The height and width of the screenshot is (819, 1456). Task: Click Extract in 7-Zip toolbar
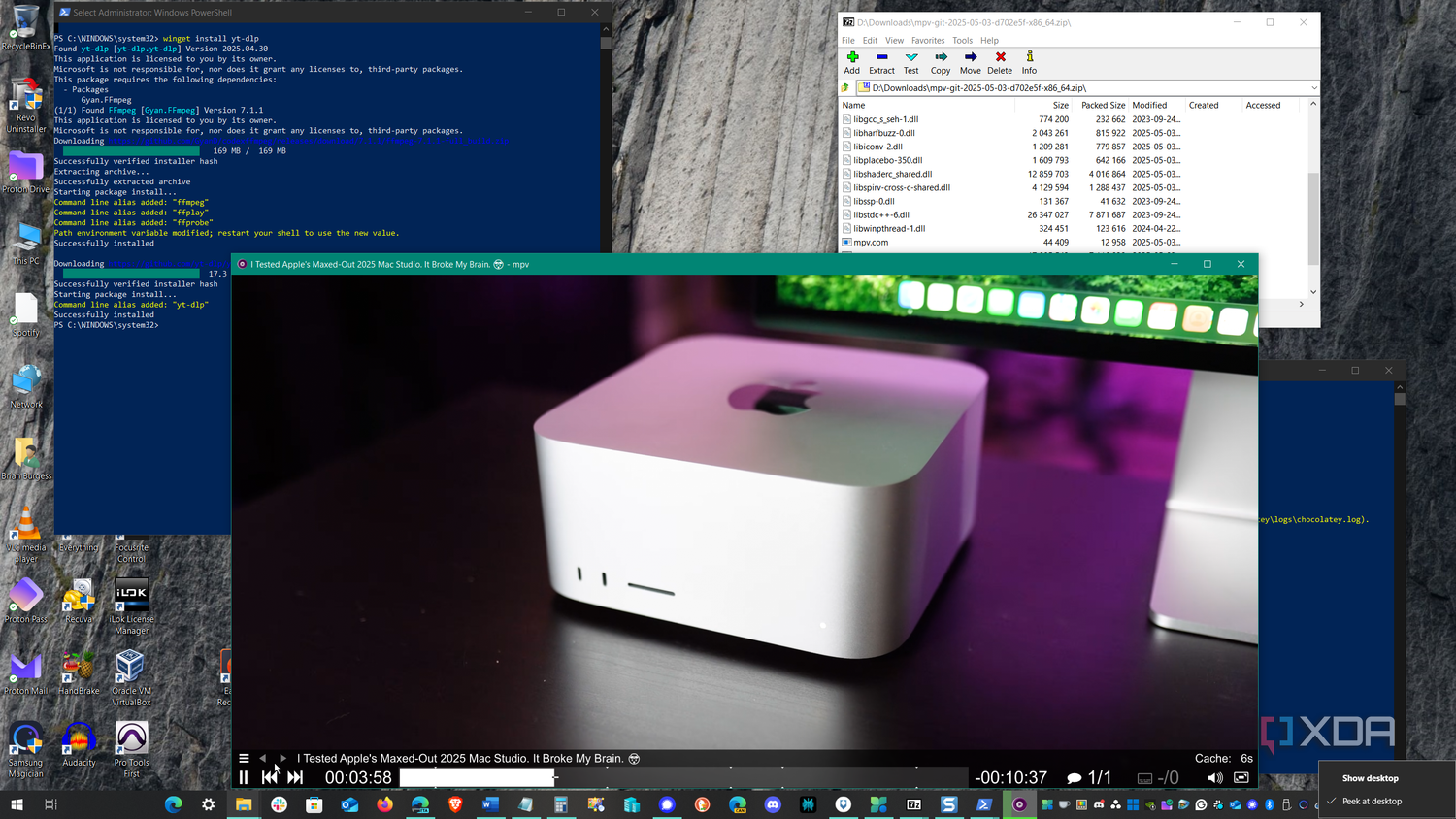[x=881, y=63]
